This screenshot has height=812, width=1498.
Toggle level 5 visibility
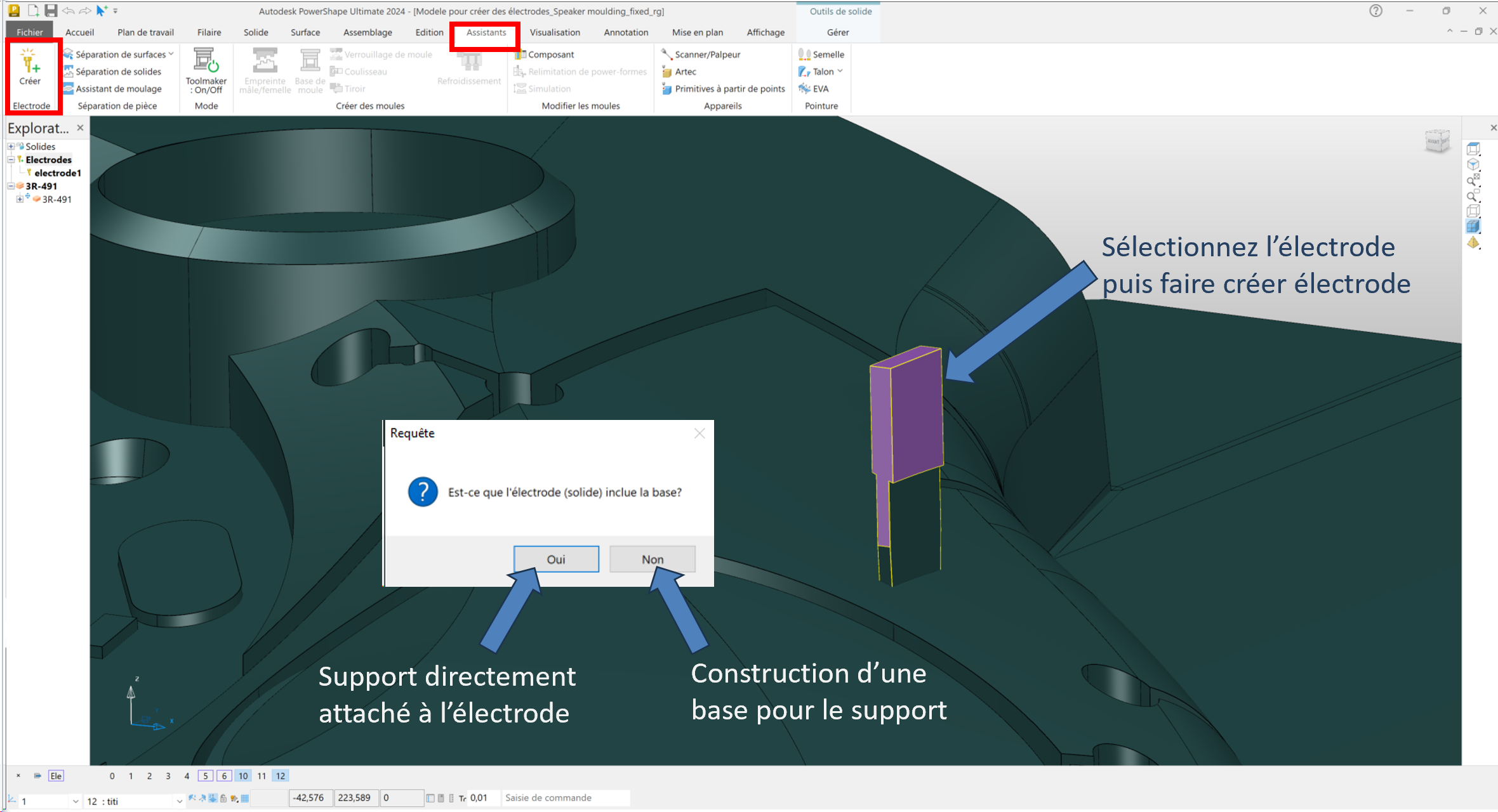click(x=205, y=776)
